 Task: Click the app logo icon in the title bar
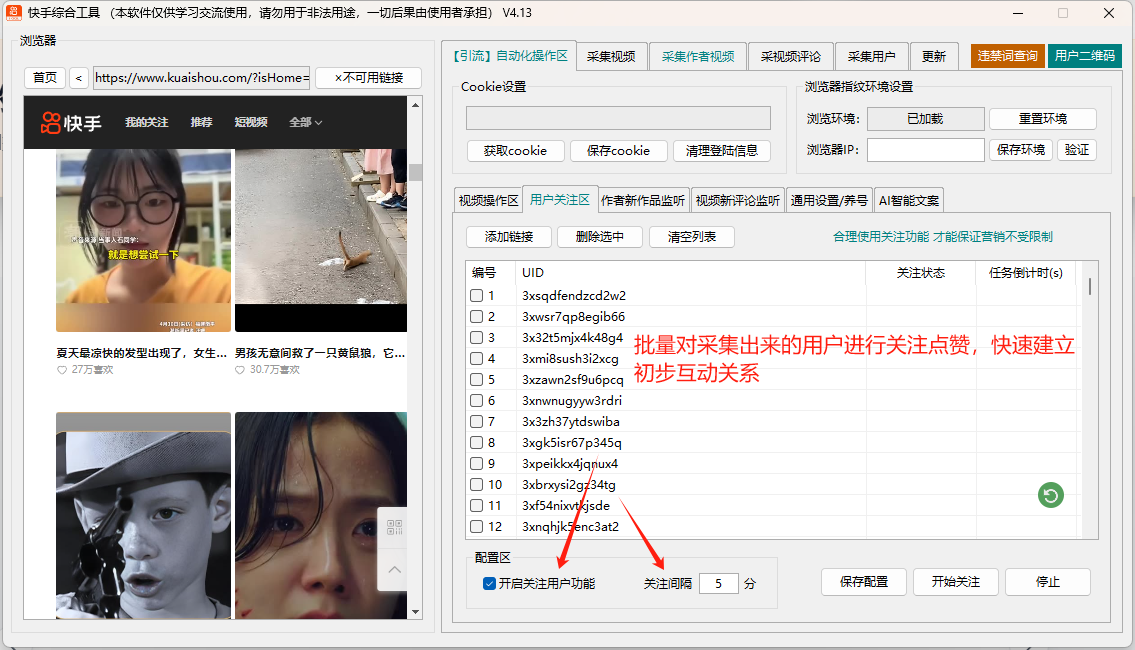tap(14, 11)
